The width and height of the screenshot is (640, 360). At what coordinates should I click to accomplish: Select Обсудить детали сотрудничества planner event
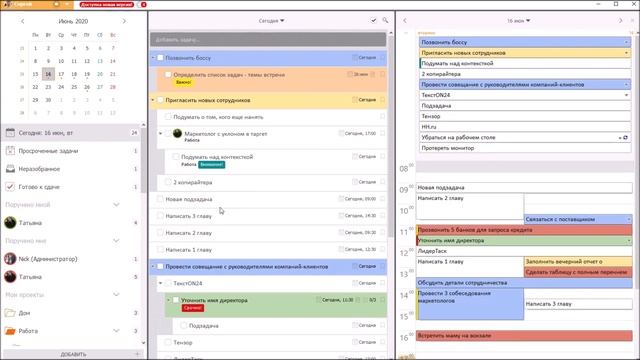point(524,283)
